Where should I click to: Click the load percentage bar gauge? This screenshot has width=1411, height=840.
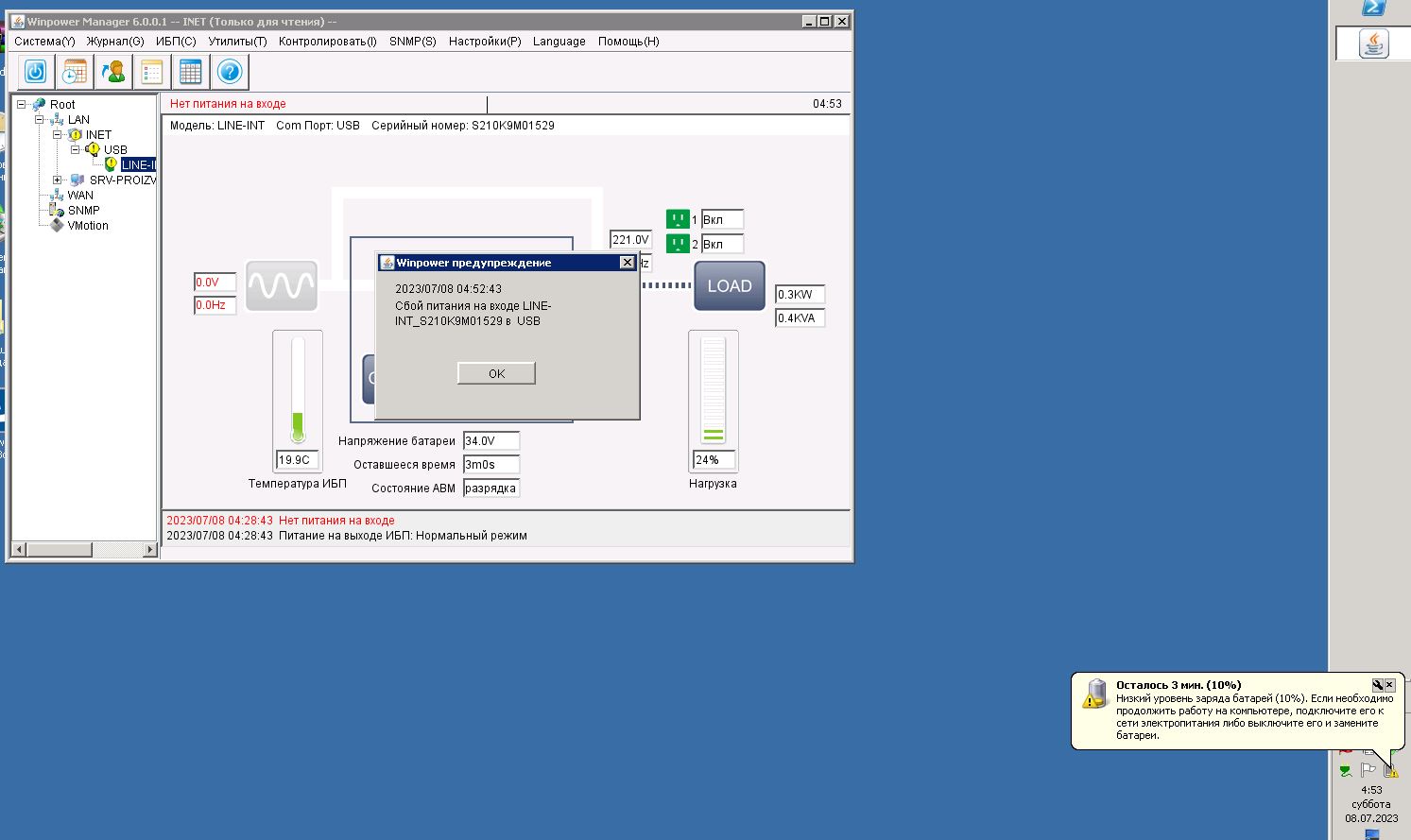(713, 389)
